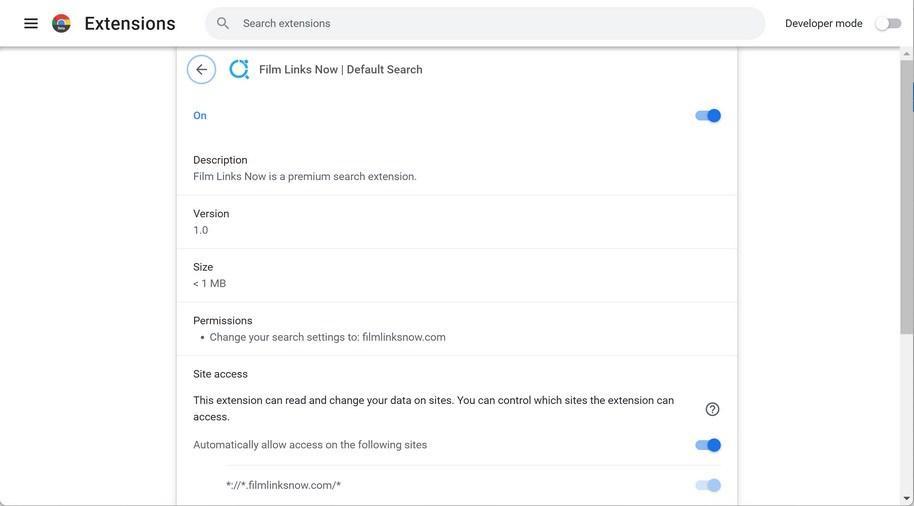Click the *://*.filmlinksnow.com/* site pattern
This screenshot has height=506, width=914.
(x=283, y=485)
